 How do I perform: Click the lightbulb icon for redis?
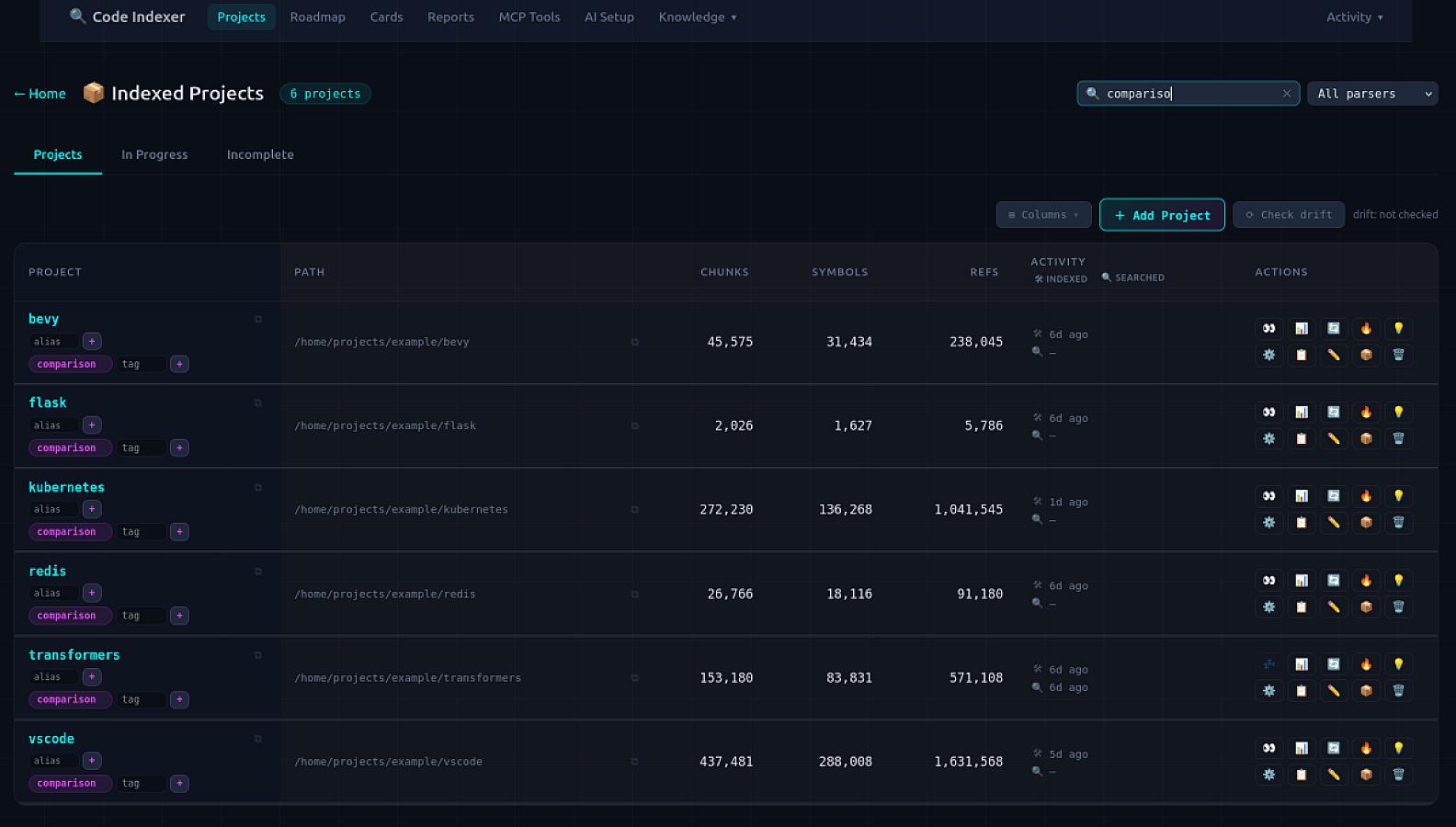tap(1398, 580)
